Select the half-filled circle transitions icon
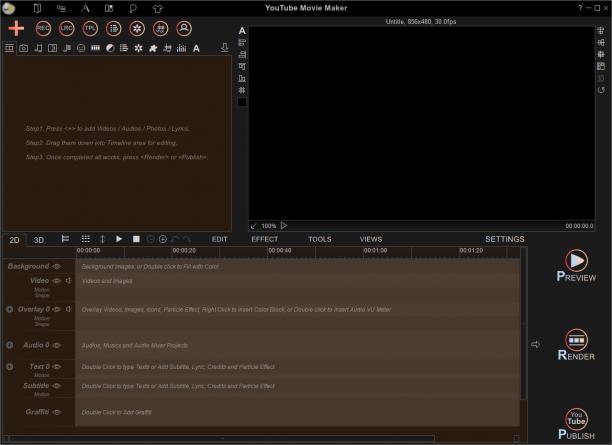 tap(110, 48)
